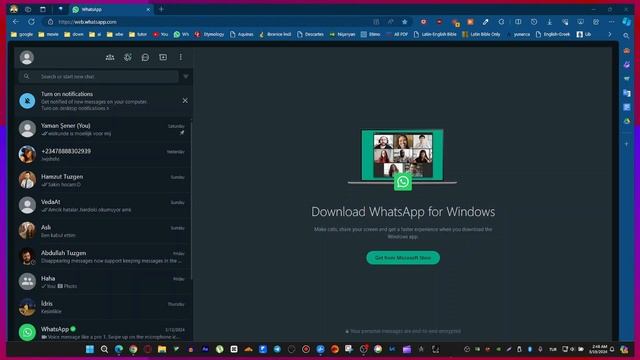
Task: Start a new chat with the plus icon
Action: [x=163, y=57]
